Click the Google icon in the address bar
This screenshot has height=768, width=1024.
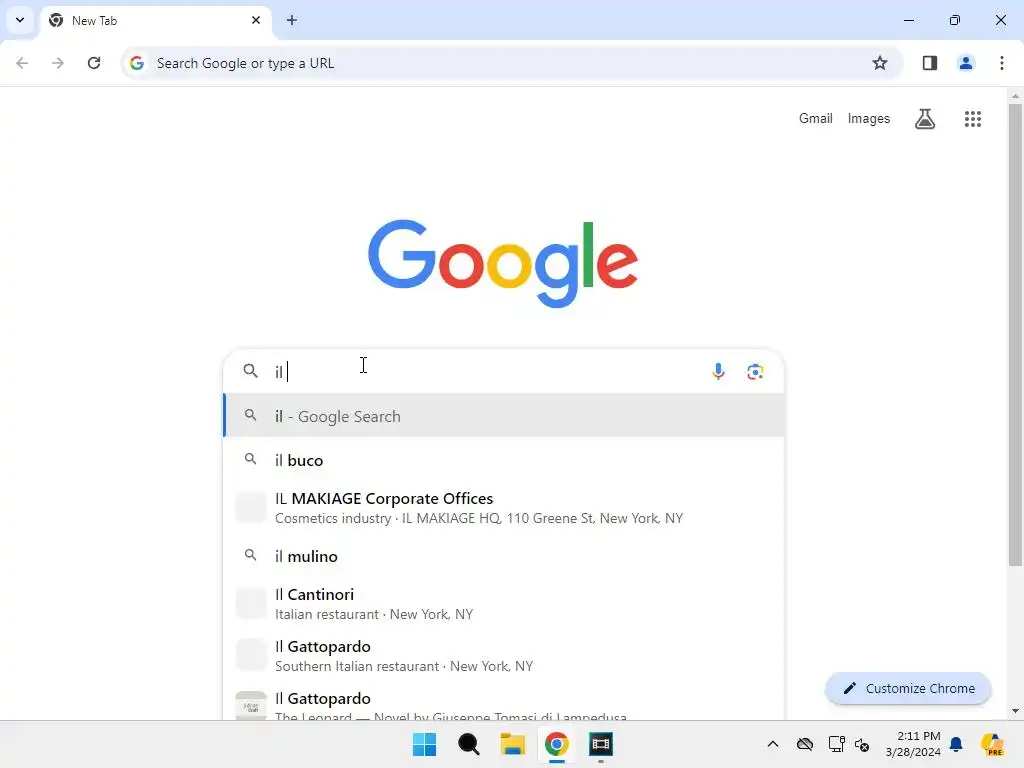click(x=136, y=63)
